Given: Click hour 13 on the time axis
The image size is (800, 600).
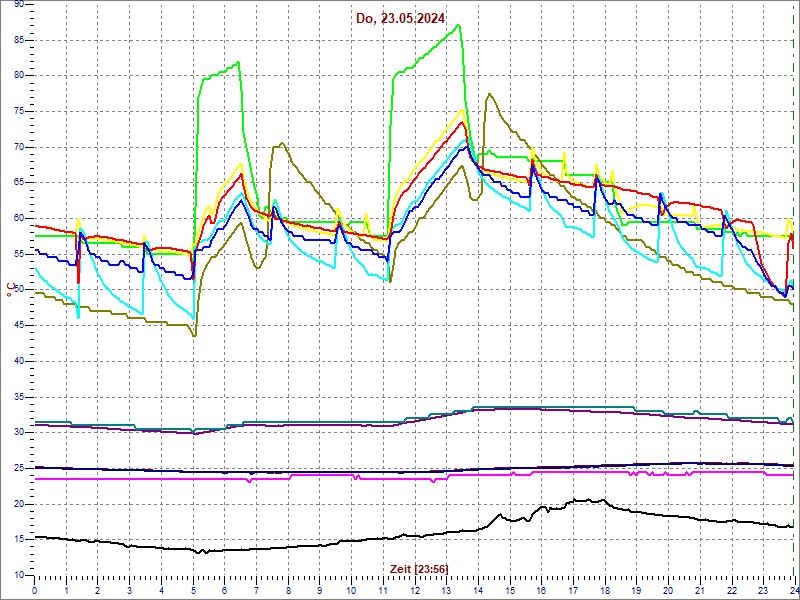Looking at the screenshot, I should point(445,590).
